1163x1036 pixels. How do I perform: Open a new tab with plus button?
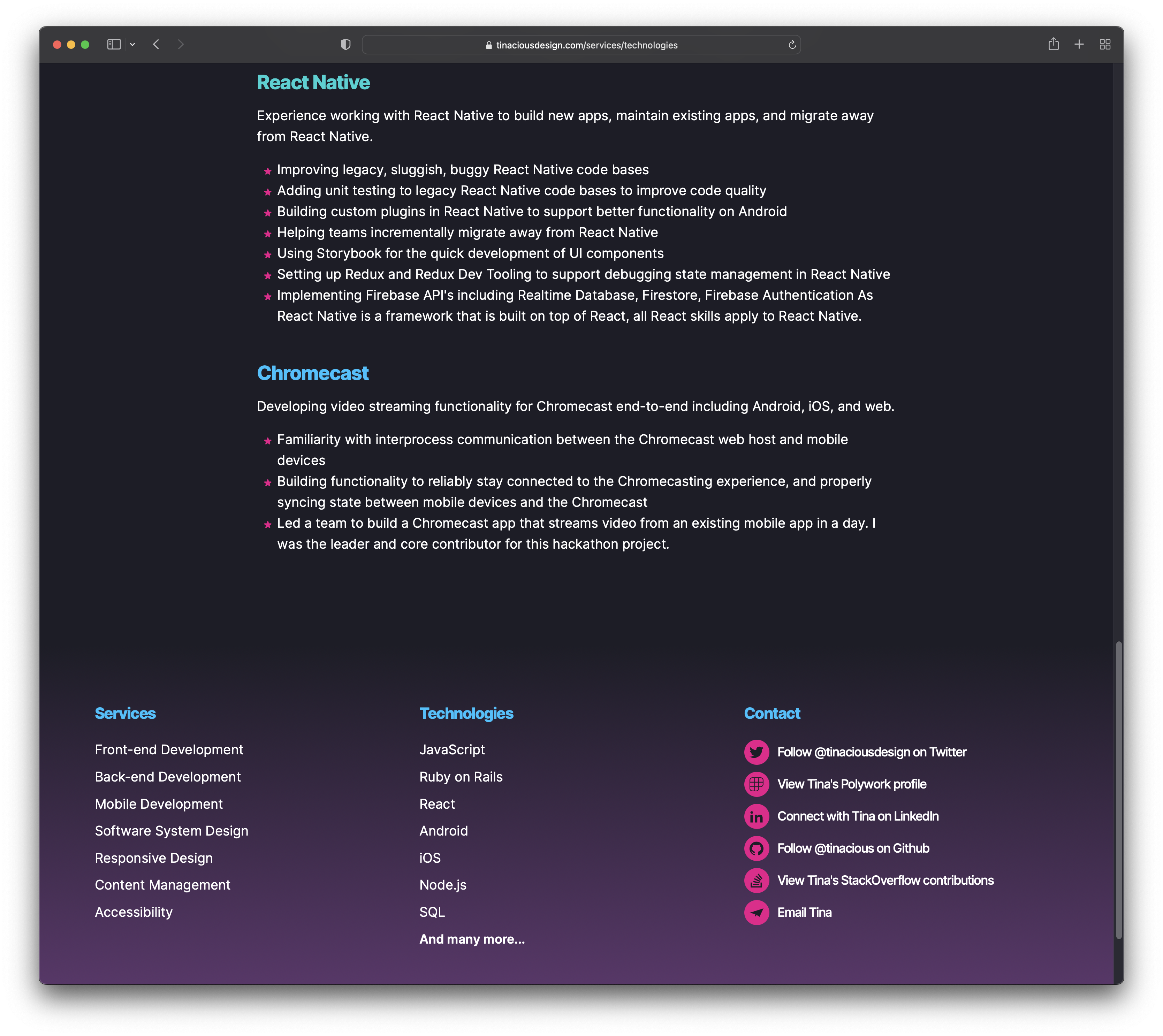(x=1079, y=44)
